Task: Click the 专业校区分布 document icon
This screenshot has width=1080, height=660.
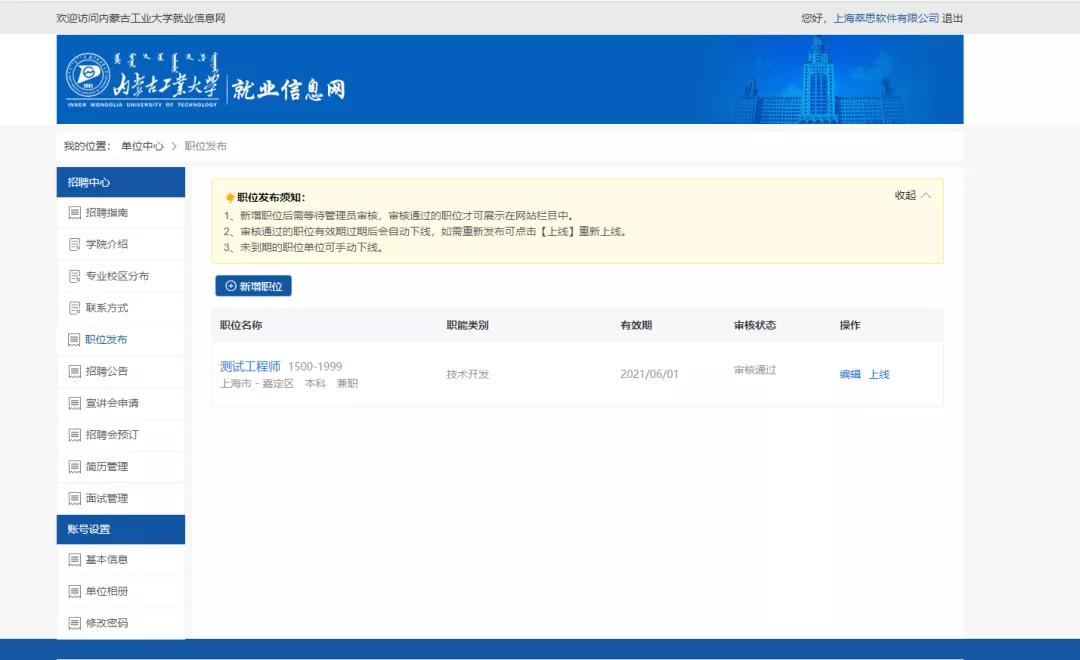Action: pos(74,276)
